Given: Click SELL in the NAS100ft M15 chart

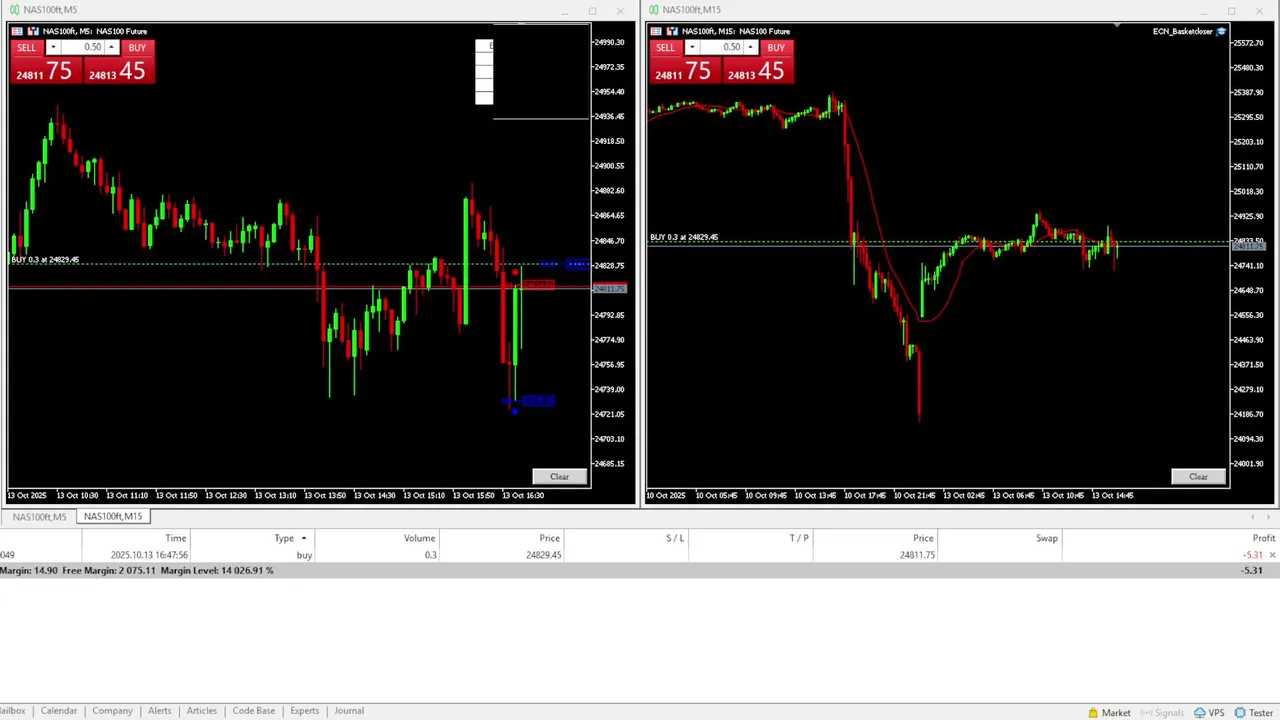Looking at the screenshot, I should [x=665, y=47].
